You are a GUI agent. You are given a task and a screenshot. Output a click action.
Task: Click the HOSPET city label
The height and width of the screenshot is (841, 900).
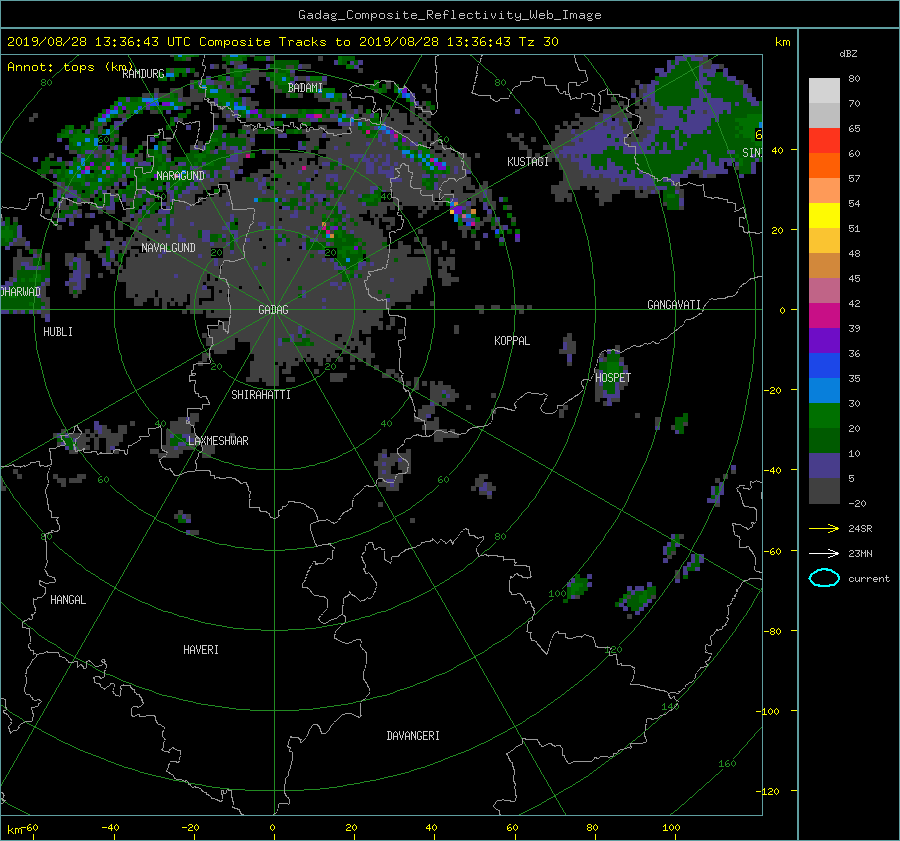pyautogui.click(x=613, y=378)
